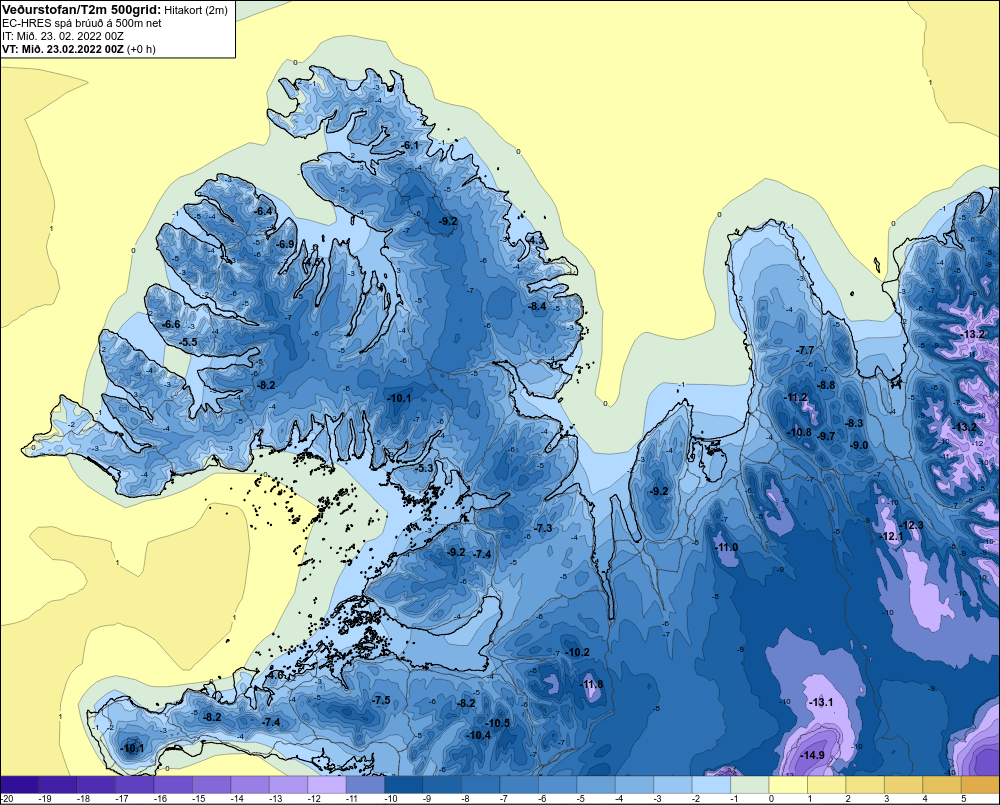Select the -12.1 temperature value

[x=892, y=536]
